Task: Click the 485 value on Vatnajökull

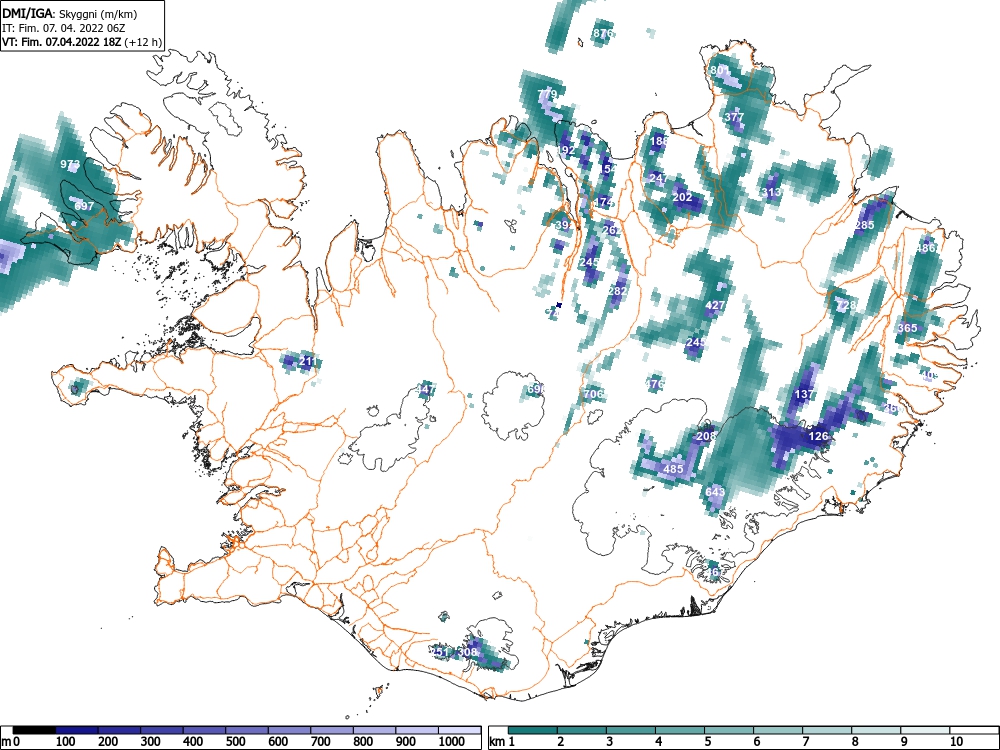Action: click(673, 469)
